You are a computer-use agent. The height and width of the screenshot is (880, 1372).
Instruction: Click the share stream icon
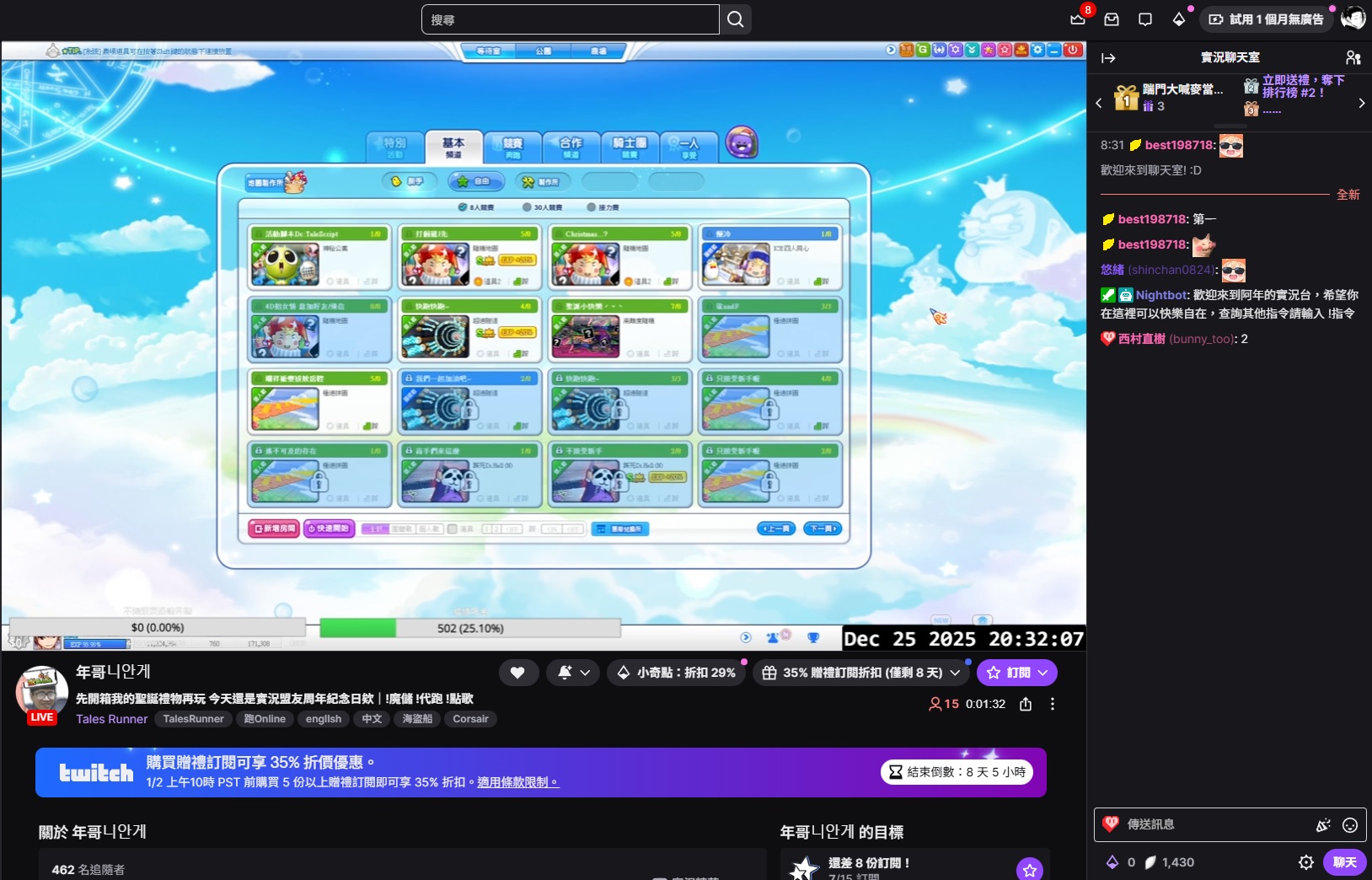[x=1026, y=704]
